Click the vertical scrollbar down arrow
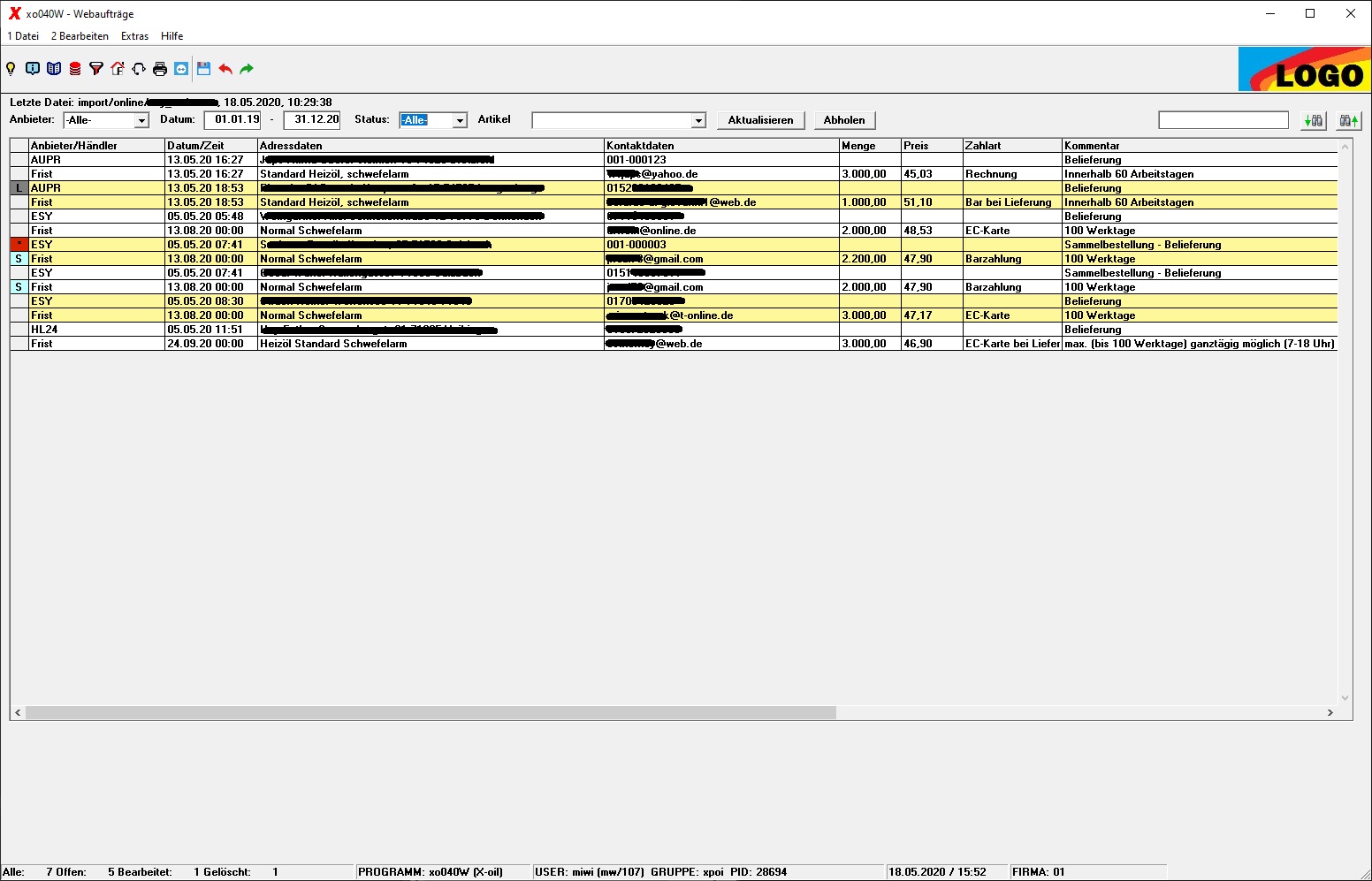This screenshot has height=881, width=1372. (1345, 697)
